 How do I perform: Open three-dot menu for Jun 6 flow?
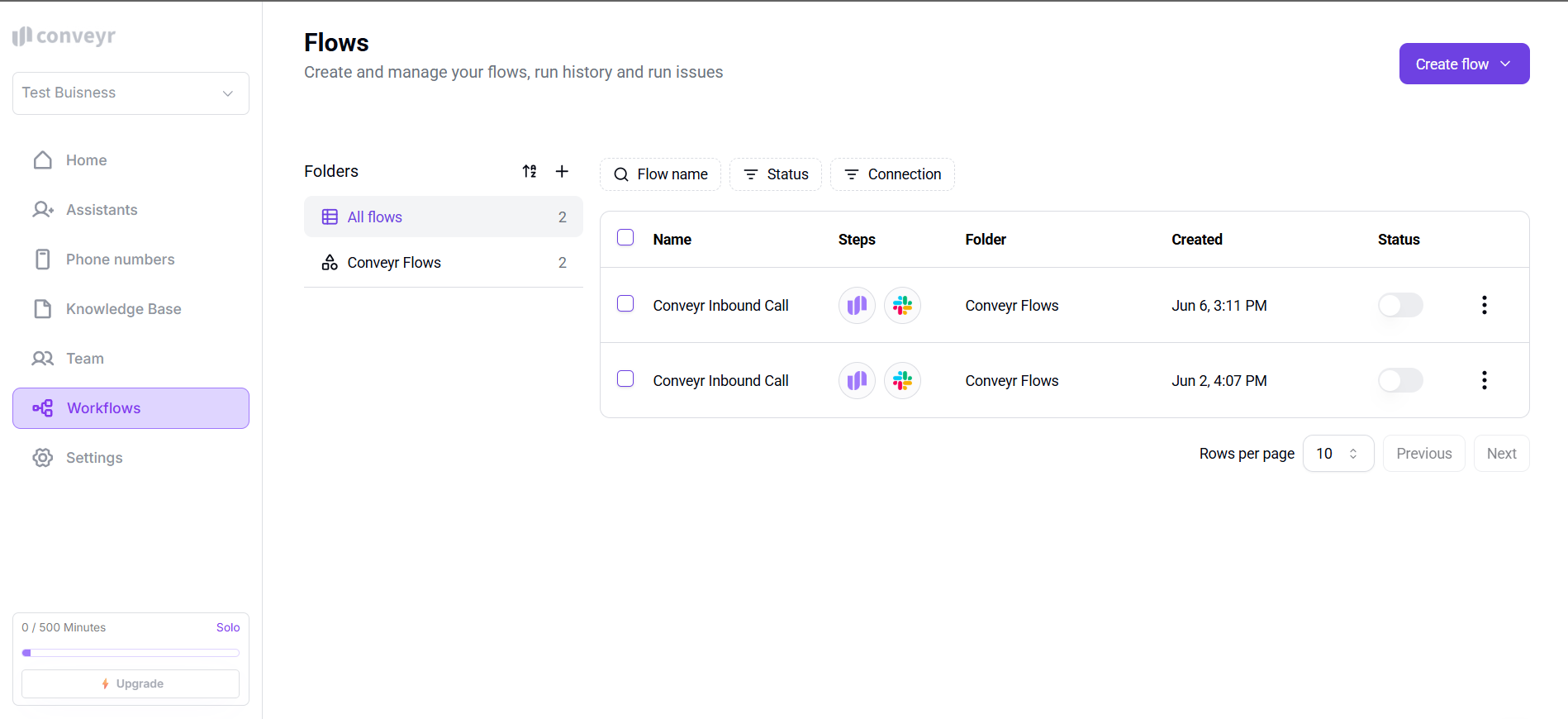point(1484,305)
